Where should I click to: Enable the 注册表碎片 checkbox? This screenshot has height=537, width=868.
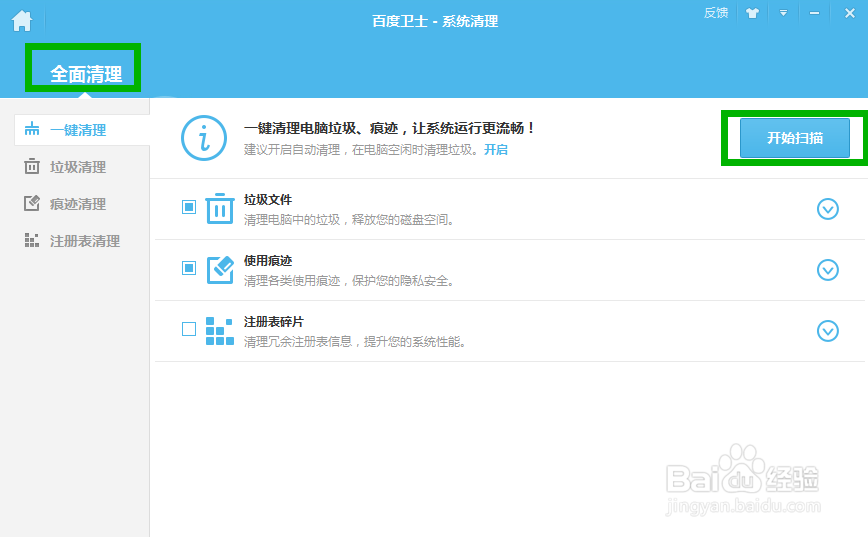(x=189, y=329)
